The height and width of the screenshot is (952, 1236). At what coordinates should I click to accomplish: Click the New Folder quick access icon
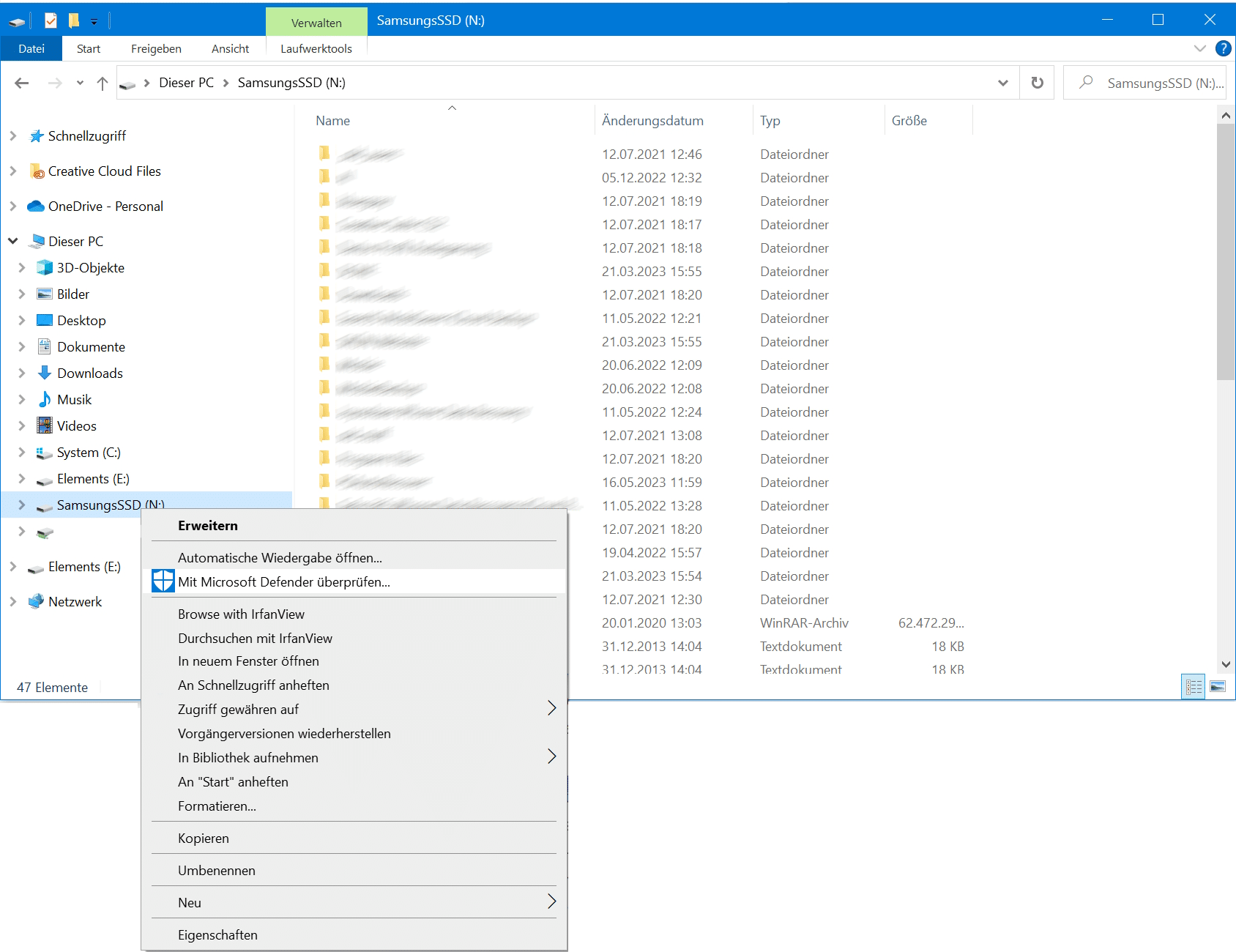pos(73,21)
